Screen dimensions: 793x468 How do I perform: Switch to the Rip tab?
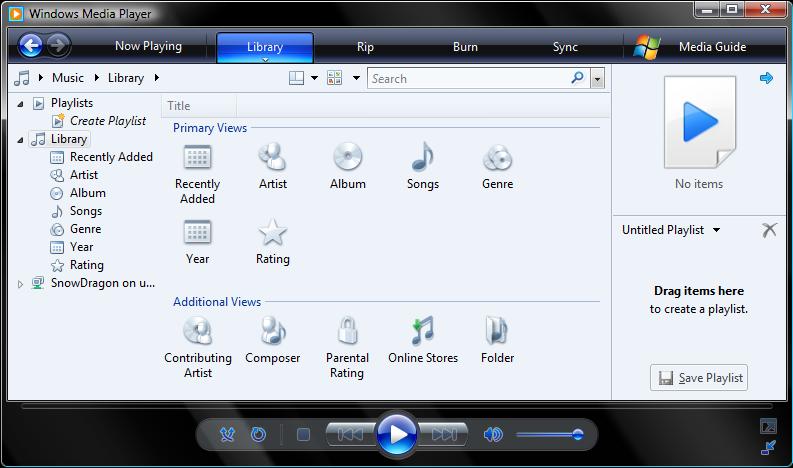pos(365,47)
